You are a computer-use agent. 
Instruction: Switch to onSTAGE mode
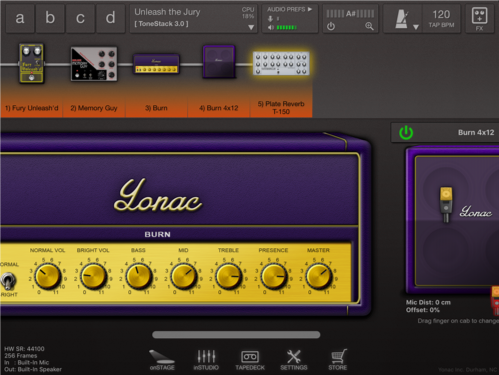162,360
